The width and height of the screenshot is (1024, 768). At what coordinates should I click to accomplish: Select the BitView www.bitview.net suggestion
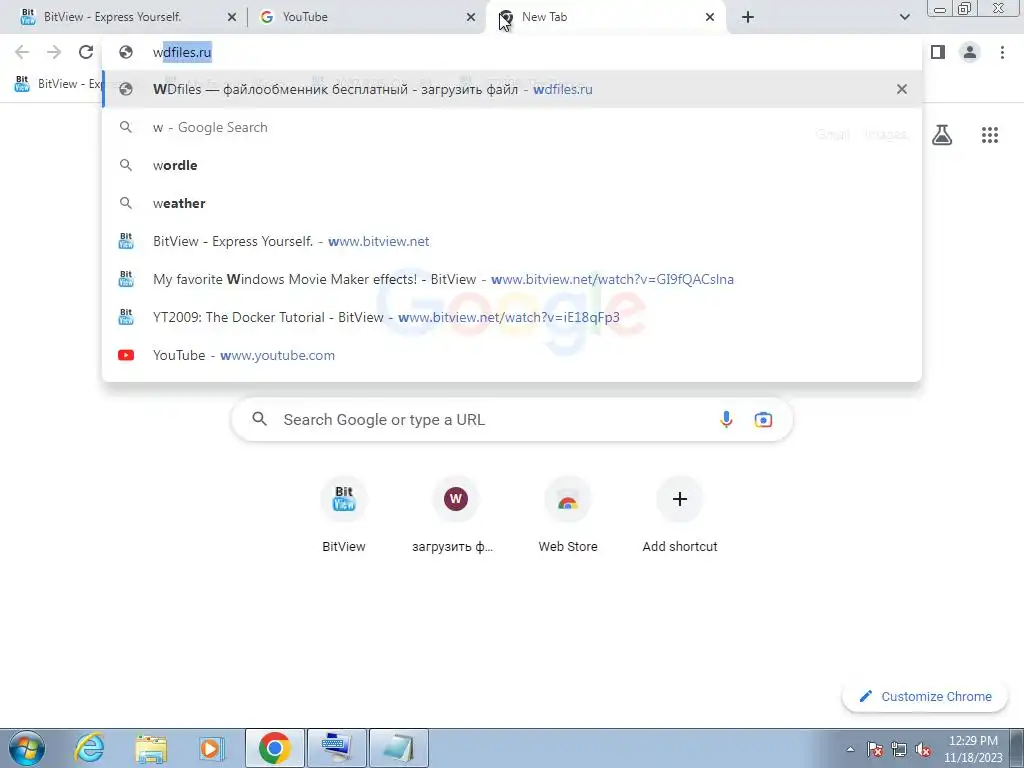(512, 241)
